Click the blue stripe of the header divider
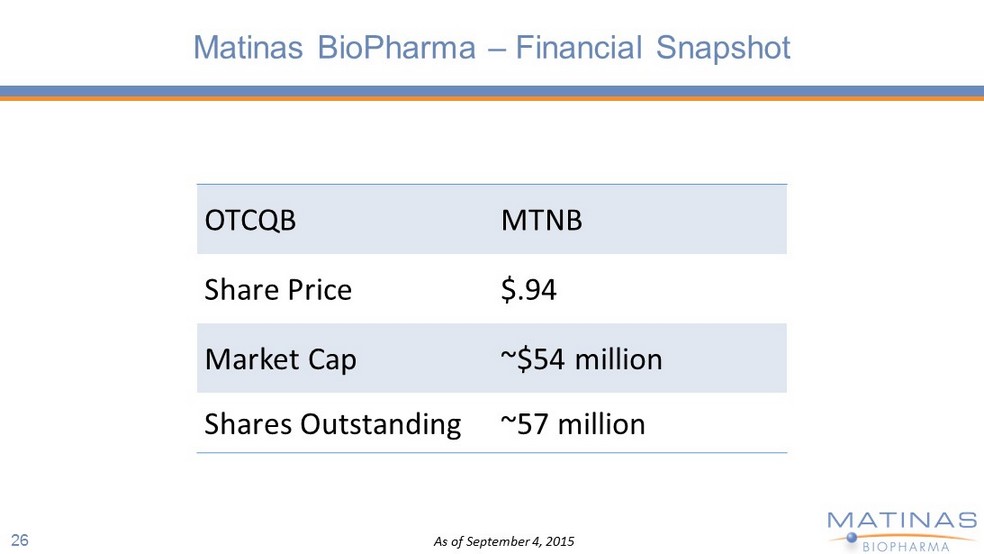Screen dimensions: 984x554 click(x=492, y=91)
